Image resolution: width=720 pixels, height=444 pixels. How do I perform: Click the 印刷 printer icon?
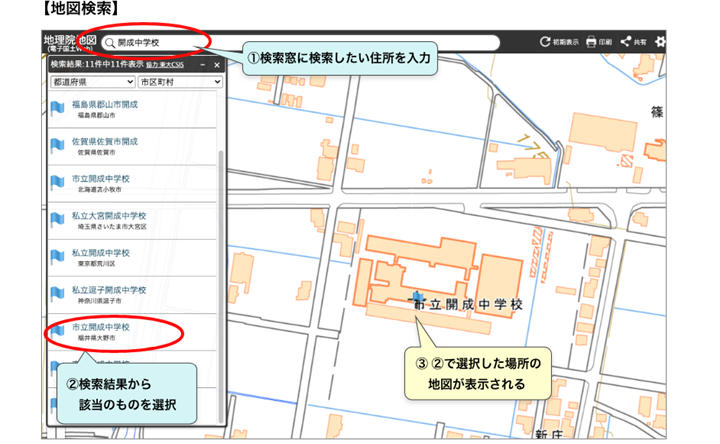(x=591, y=42)
